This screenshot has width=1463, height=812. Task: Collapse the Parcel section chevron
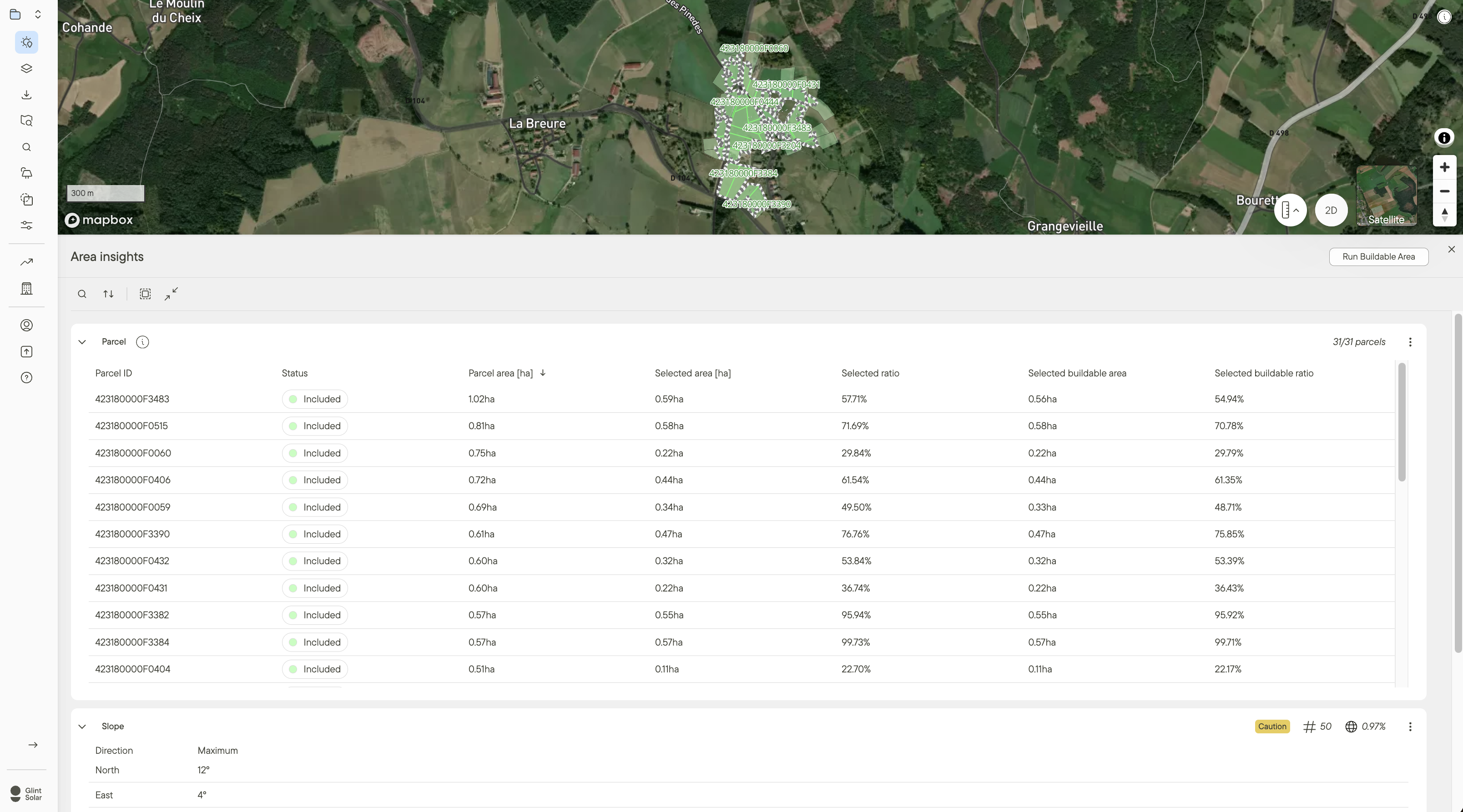(82, 342)
